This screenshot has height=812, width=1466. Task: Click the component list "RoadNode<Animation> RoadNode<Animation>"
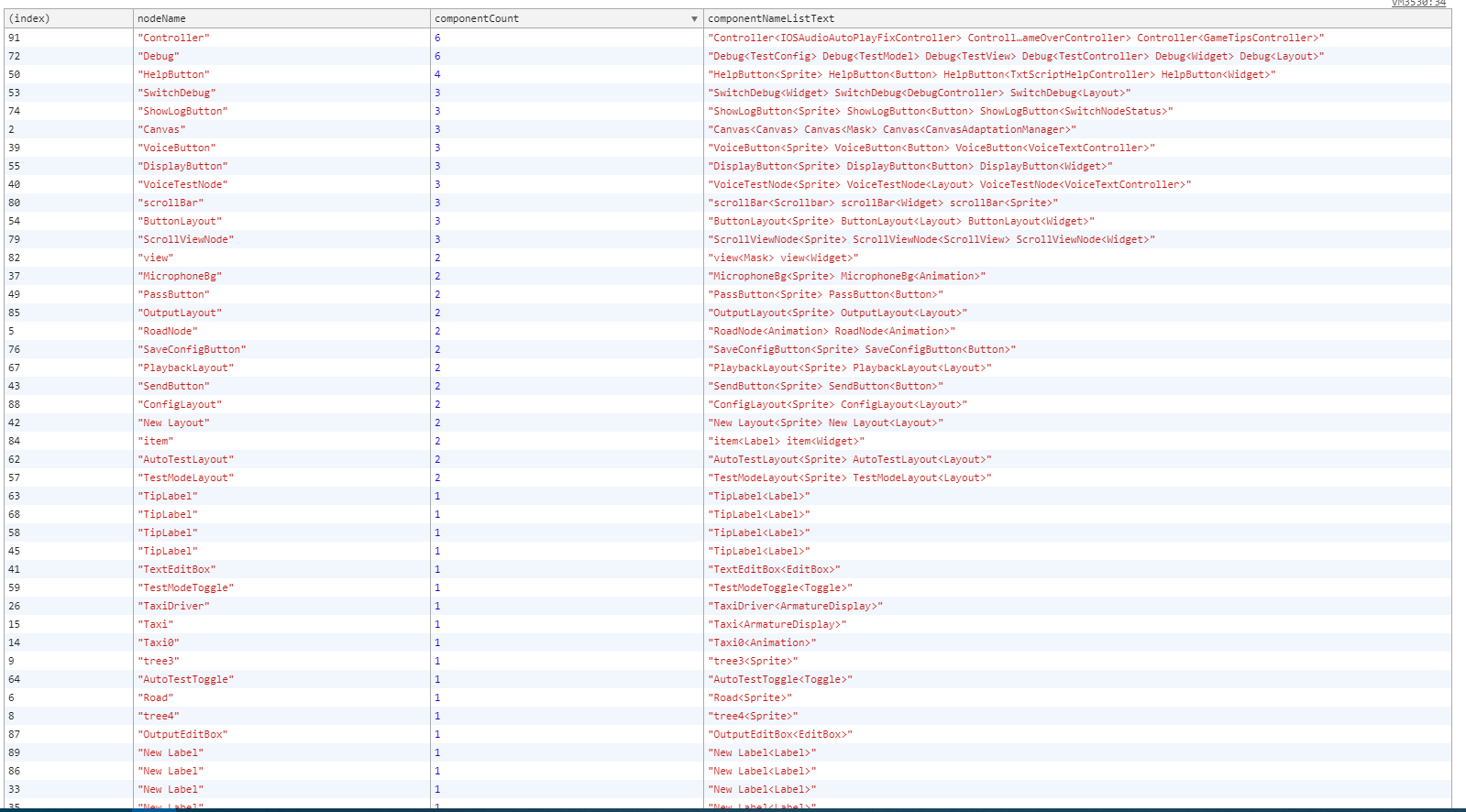click(x=832, y=331)
